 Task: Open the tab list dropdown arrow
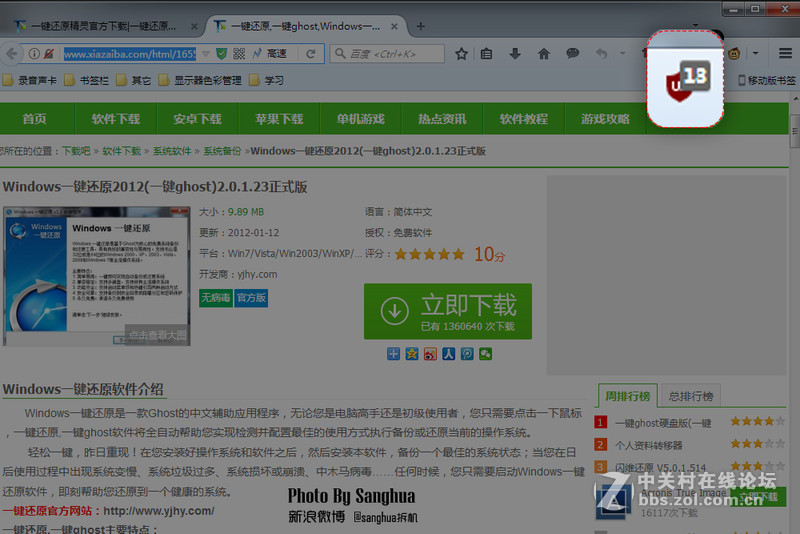click(695, 25)
